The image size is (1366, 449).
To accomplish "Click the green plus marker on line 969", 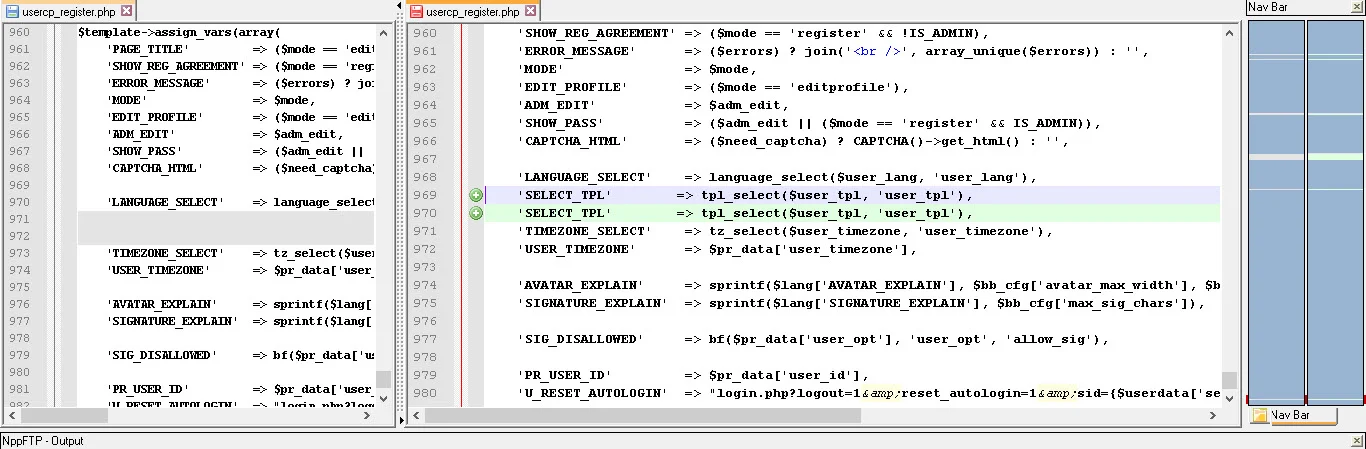I will click(x=476, y=195).
